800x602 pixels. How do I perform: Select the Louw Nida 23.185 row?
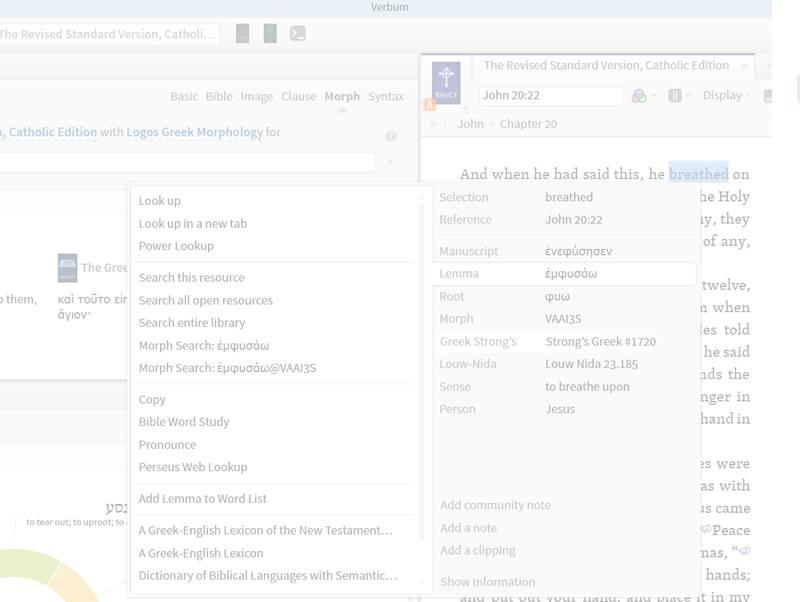(565, 364)
